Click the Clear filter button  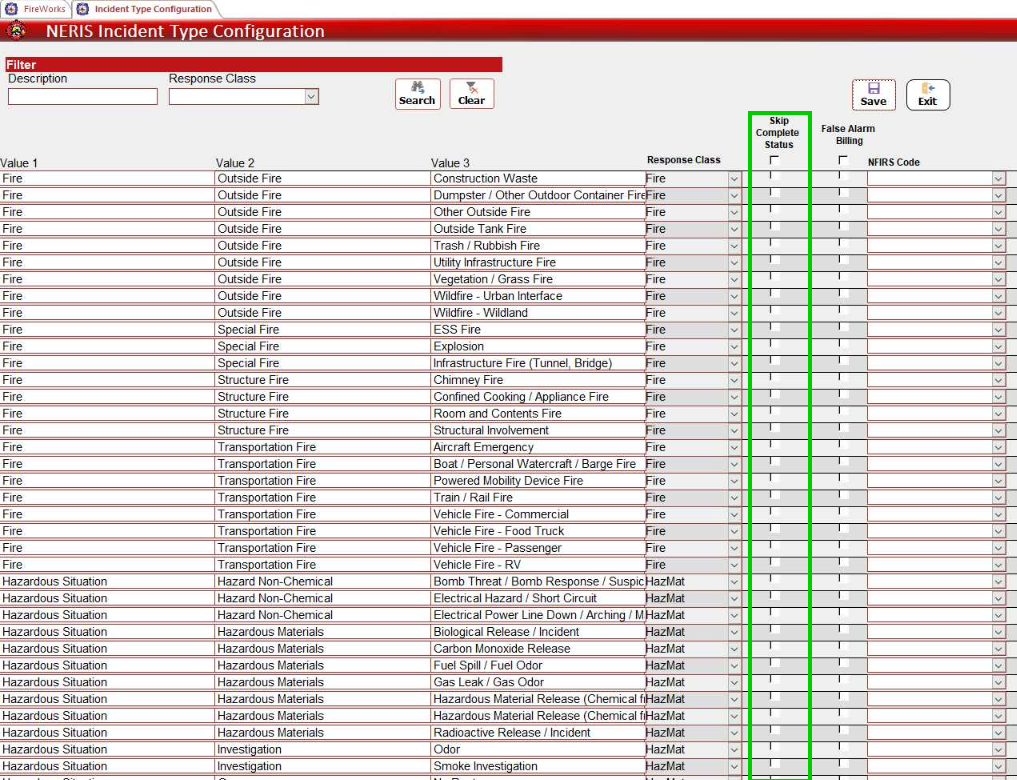[471, 94]
